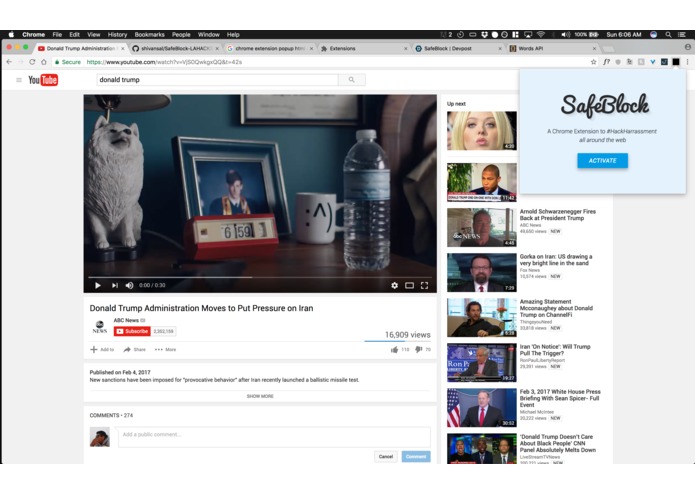Open the Bookmarks menu
Viewport: 695px width, 494px height.
(149, 35)
